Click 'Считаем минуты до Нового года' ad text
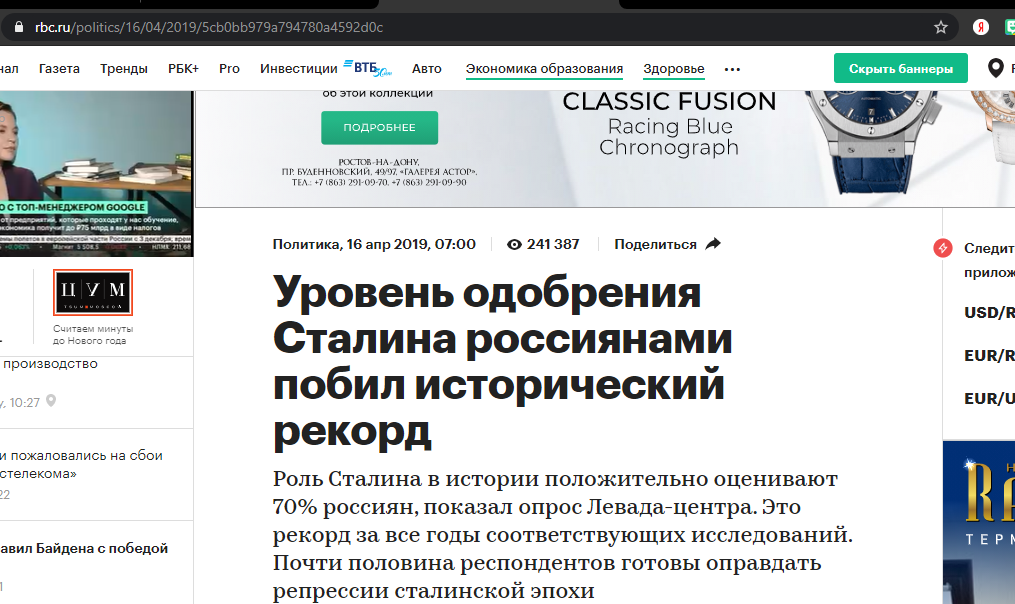 93,335
